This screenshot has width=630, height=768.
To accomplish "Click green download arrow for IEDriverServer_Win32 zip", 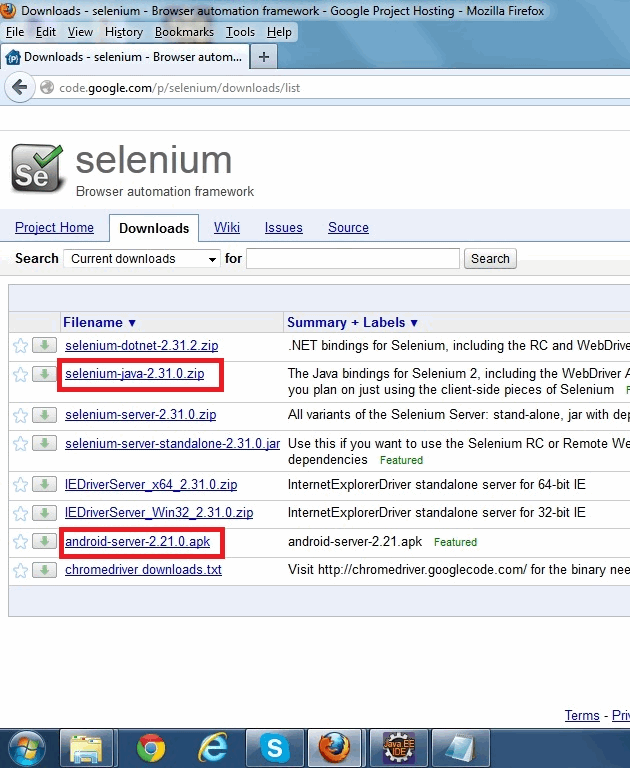I will pyautogui.click(x=45, y=513).
